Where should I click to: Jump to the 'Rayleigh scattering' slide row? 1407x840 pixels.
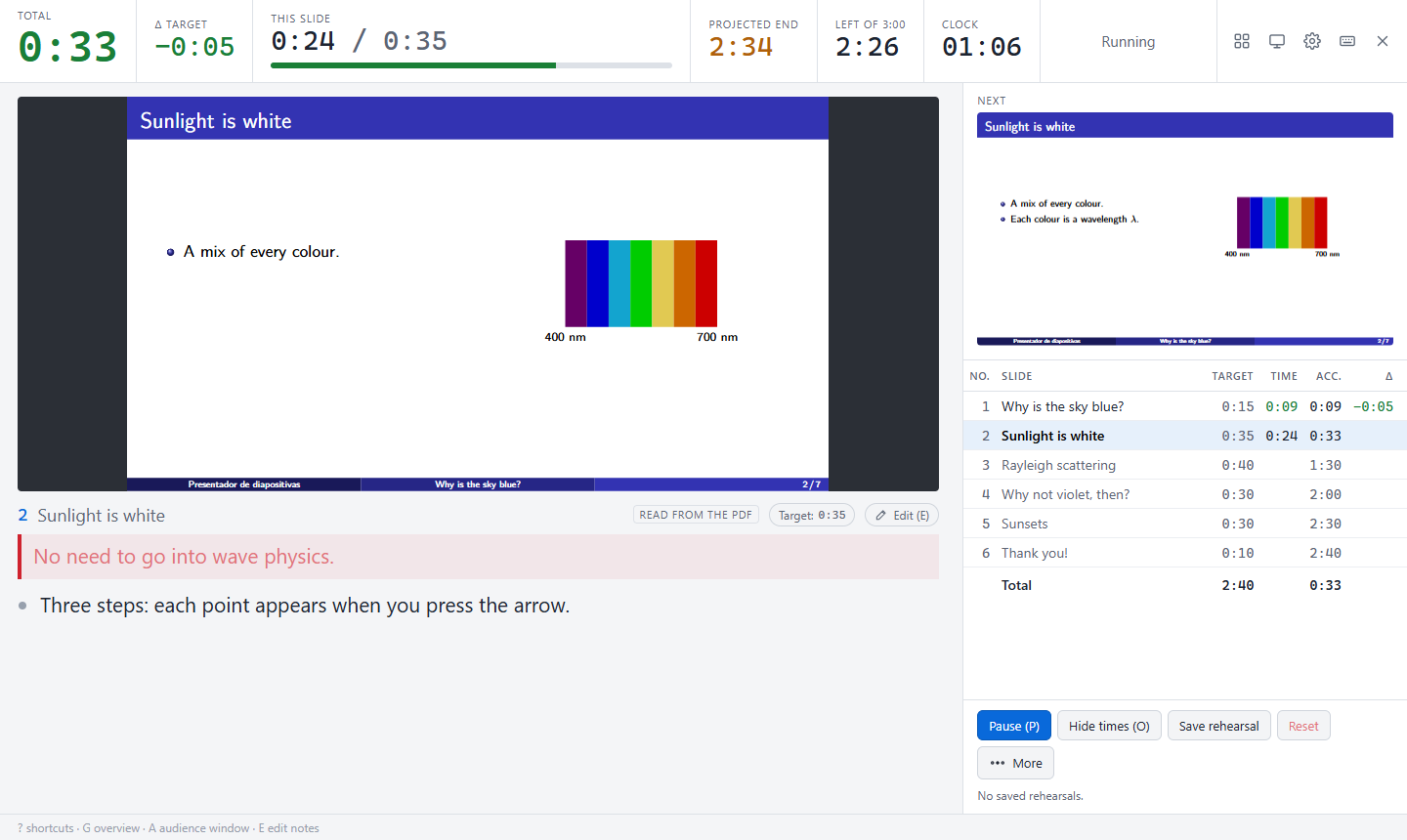1185,465
